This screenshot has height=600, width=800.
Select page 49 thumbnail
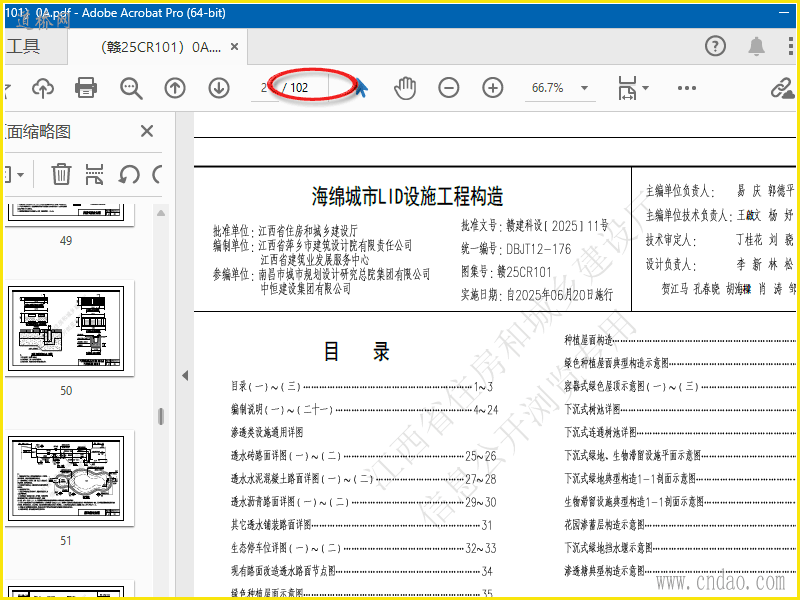66,213
